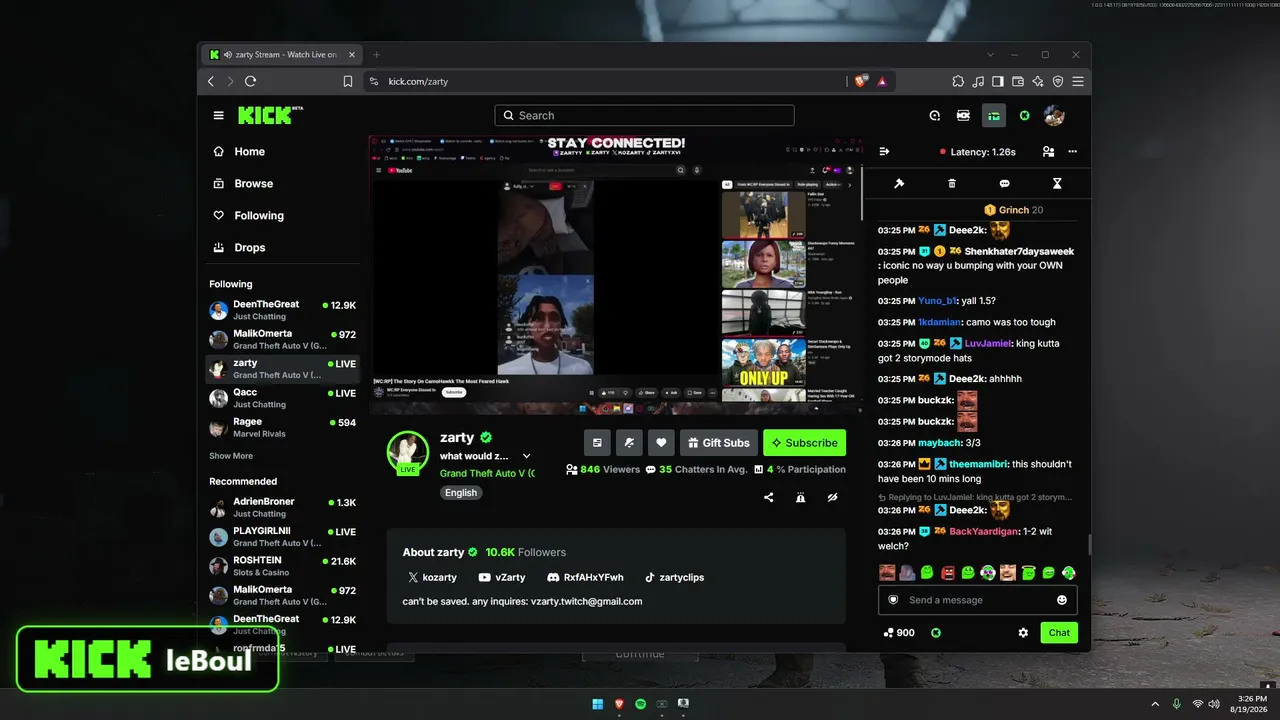Toggle the crossed-eye hide icon under stream stats
This screenshot has height=720, width=1280.
pos(832,497)
